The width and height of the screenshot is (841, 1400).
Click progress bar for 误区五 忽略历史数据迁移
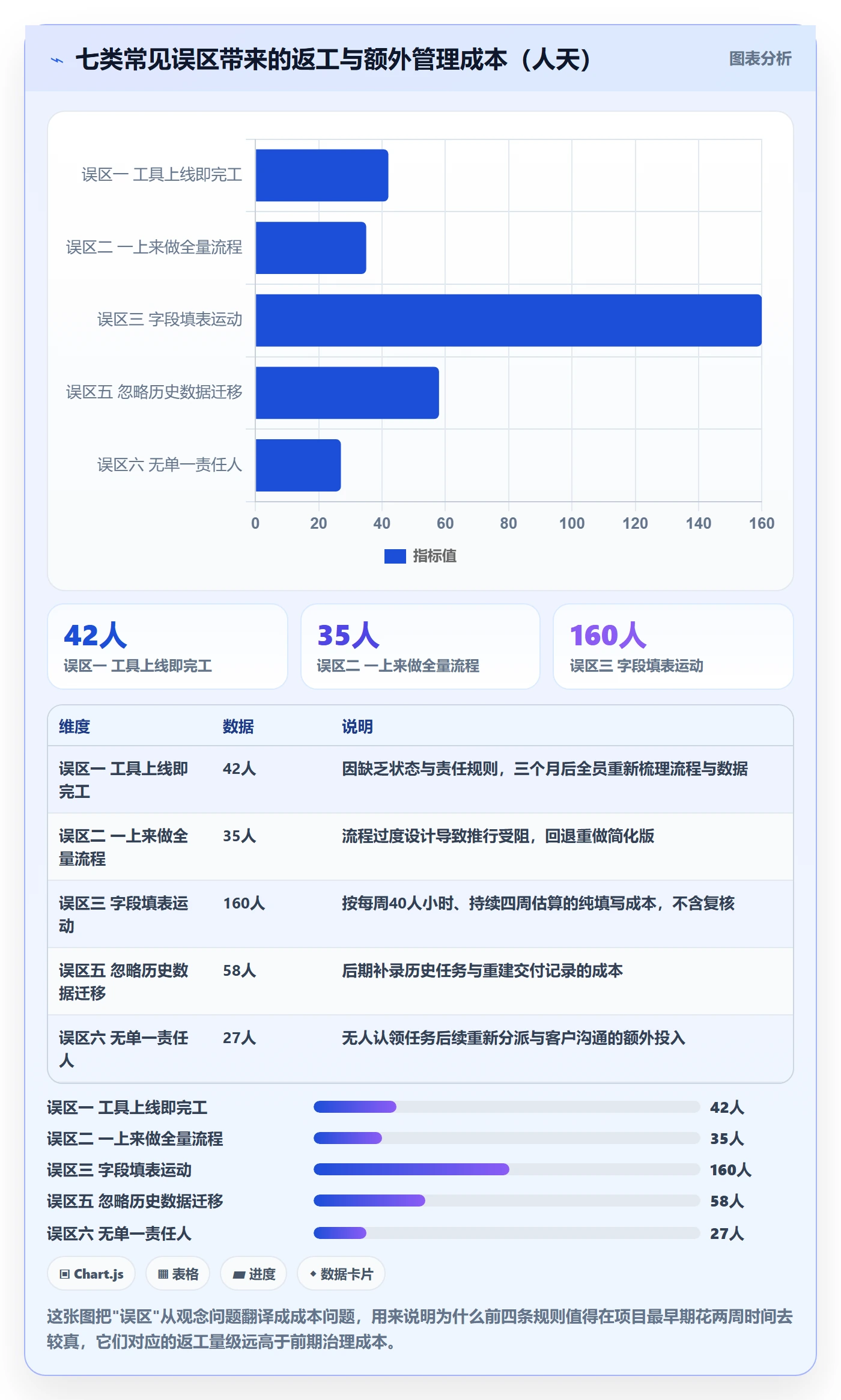pos(507,1201)
